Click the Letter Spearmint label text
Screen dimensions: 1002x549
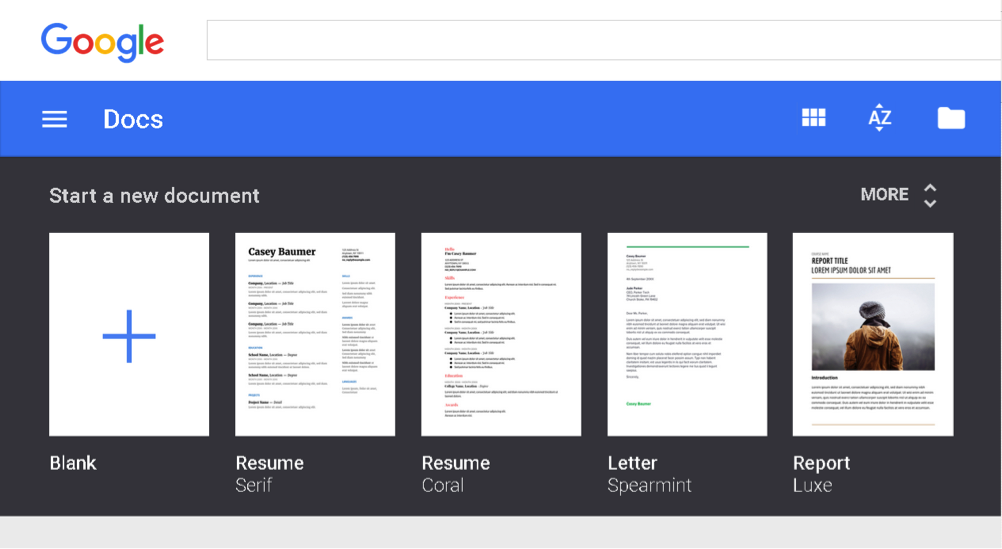coord(649,473)
